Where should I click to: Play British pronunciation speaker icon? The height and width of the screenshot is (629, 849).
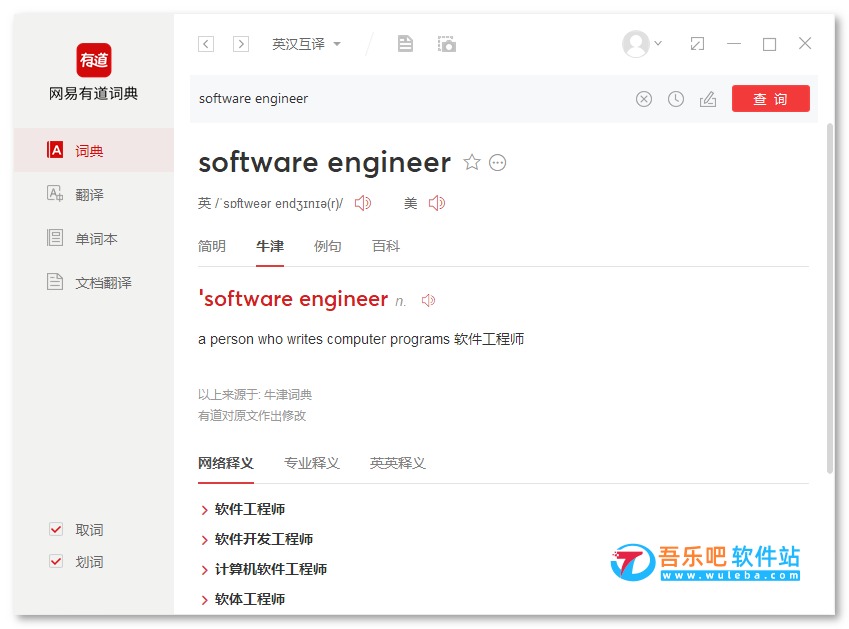point(363,203)
